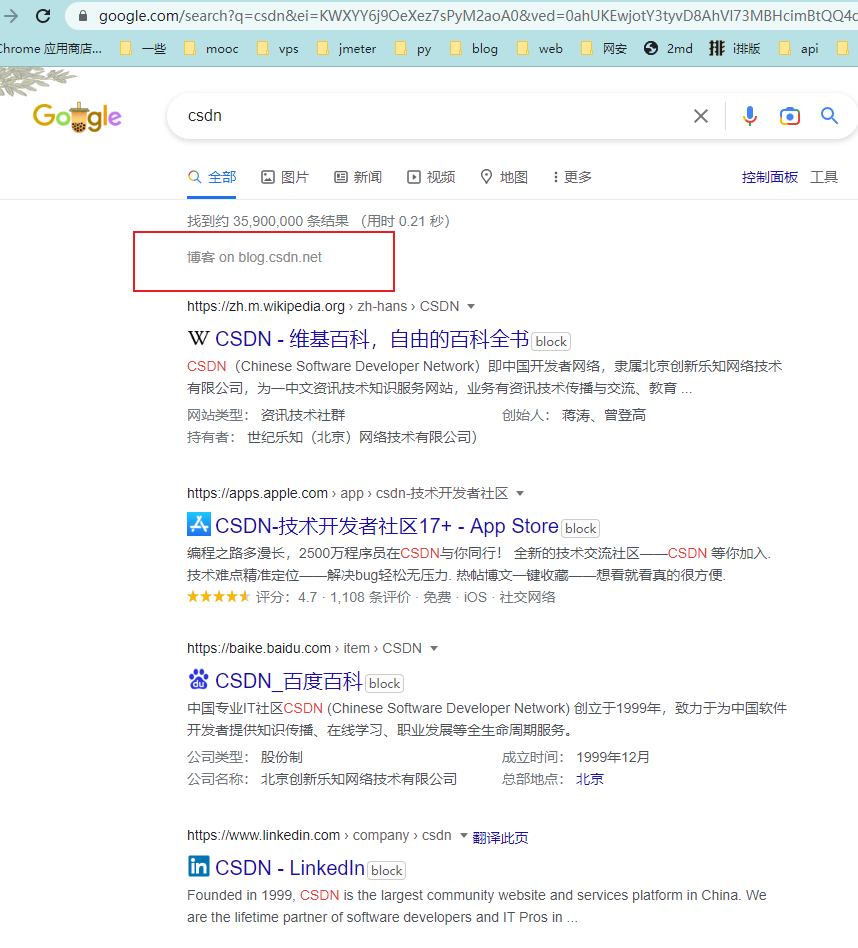Expand dropdown next to linkedin.com URL

click(464, 836)
